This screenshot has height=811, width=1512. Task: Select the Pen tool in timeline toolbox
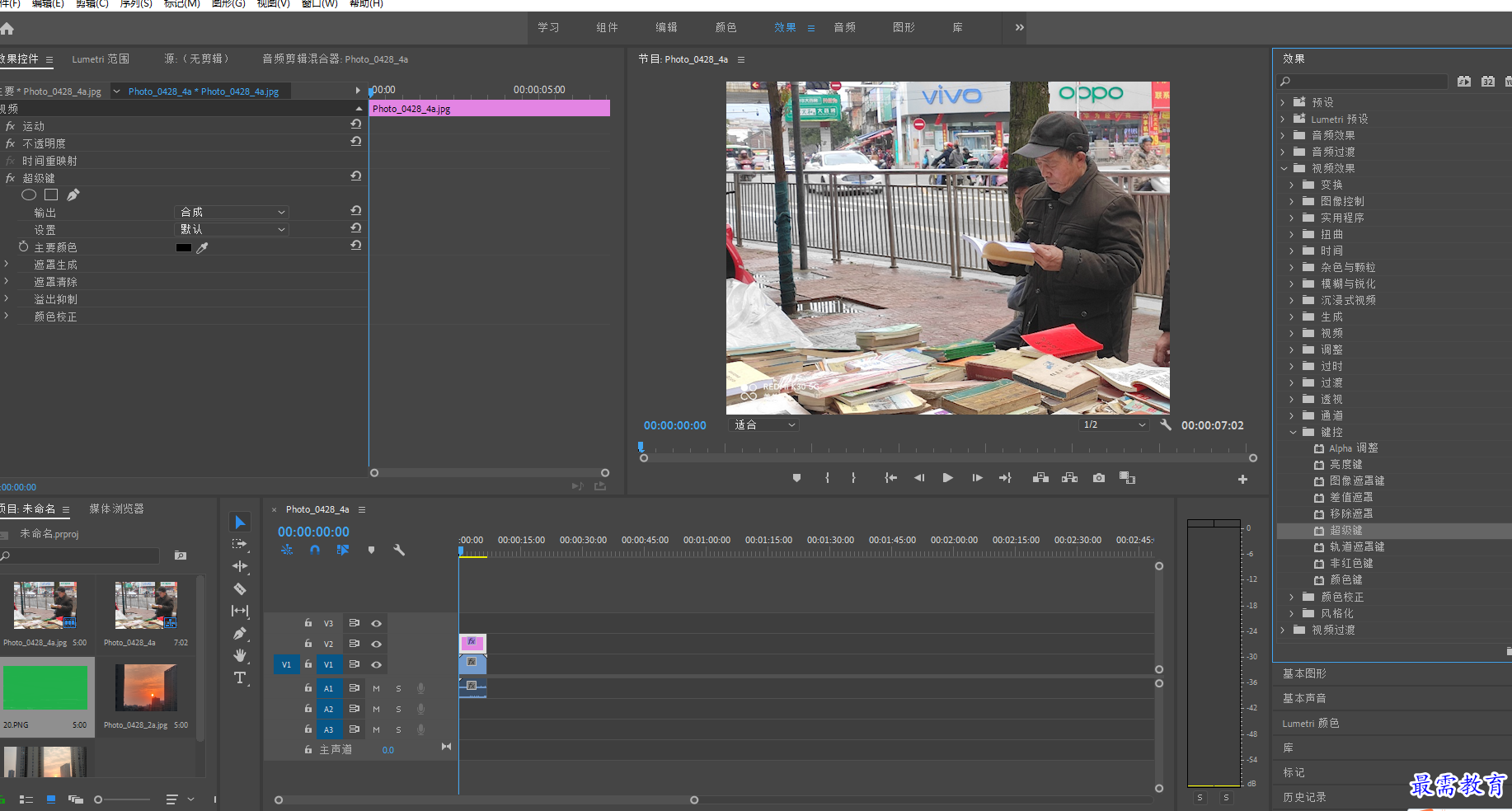click(240, 633)
